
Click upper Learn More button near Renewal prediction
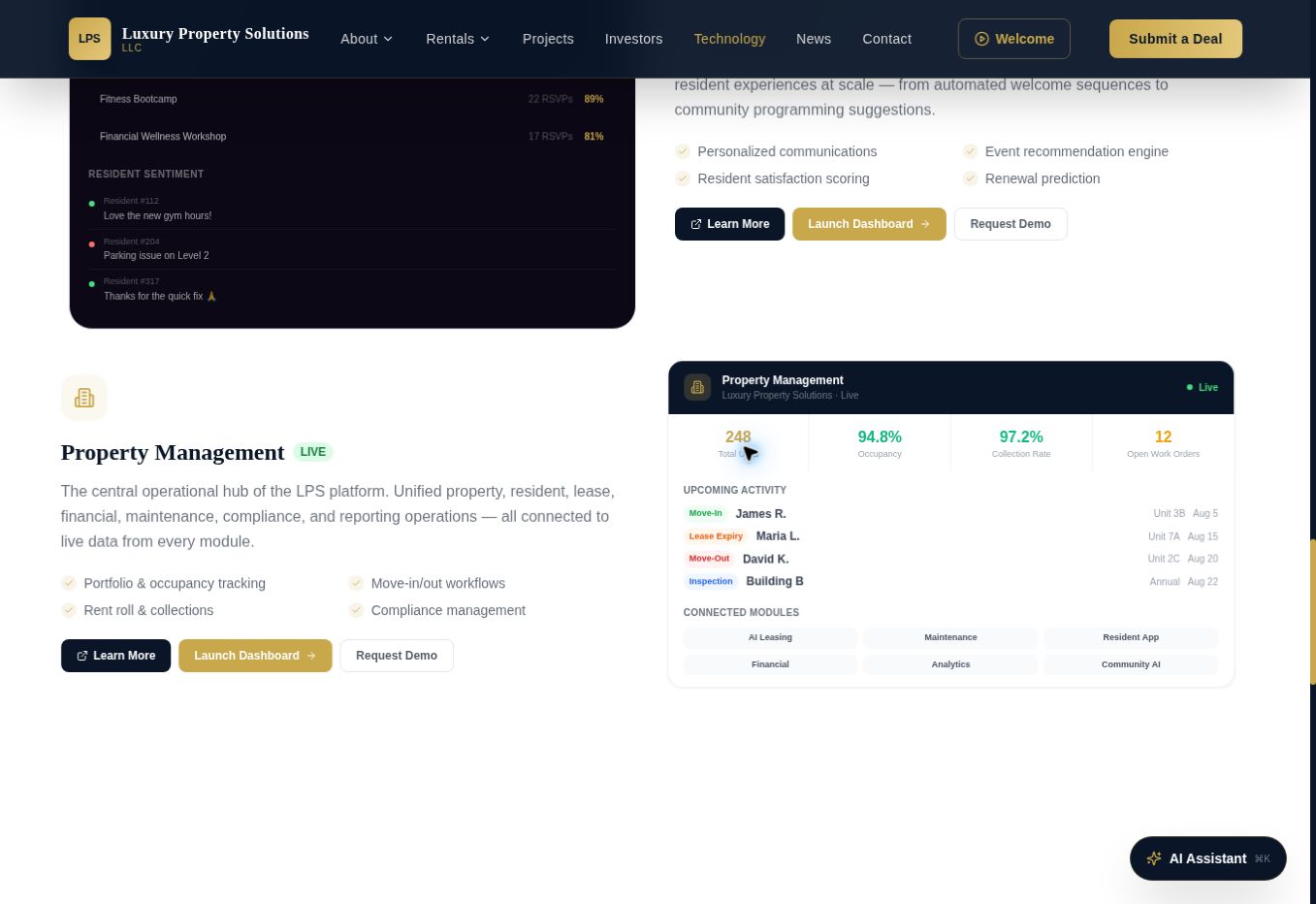click(729, 224)
